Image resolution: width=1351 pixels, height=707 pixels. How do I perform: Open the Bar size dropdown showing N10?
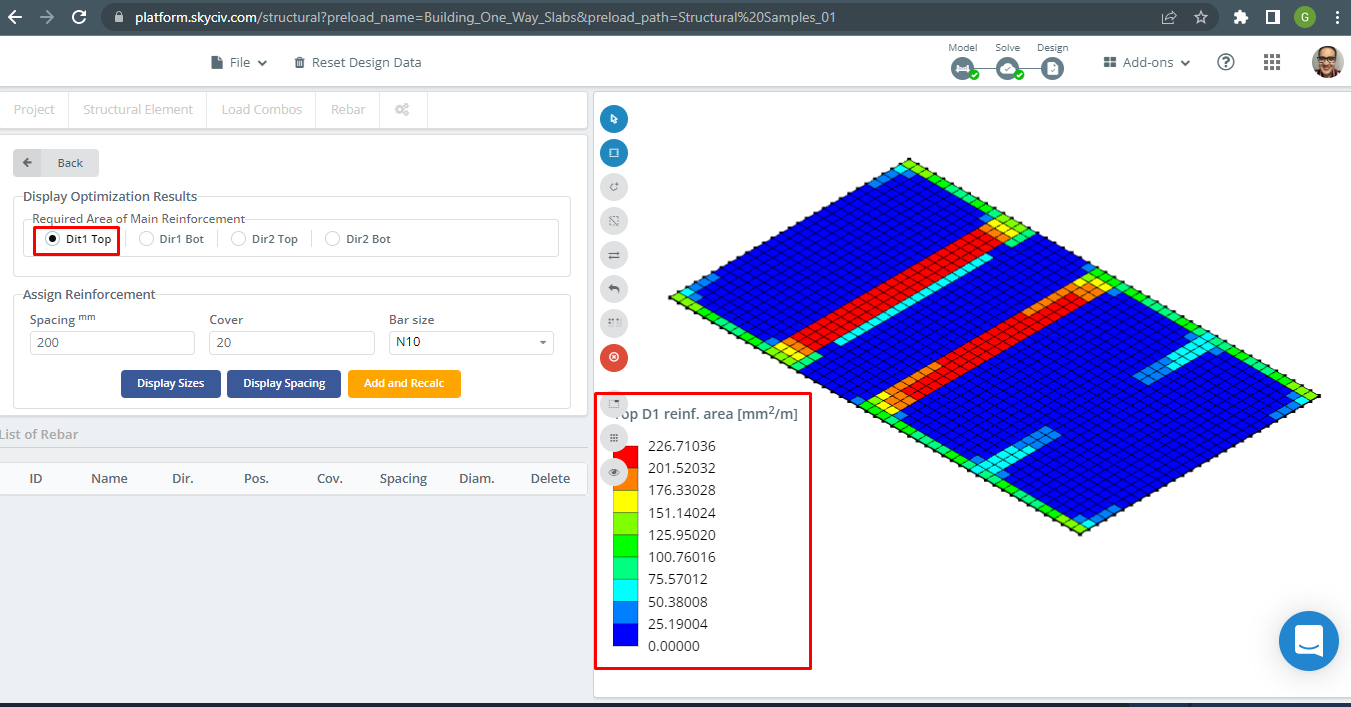(470, 342)
